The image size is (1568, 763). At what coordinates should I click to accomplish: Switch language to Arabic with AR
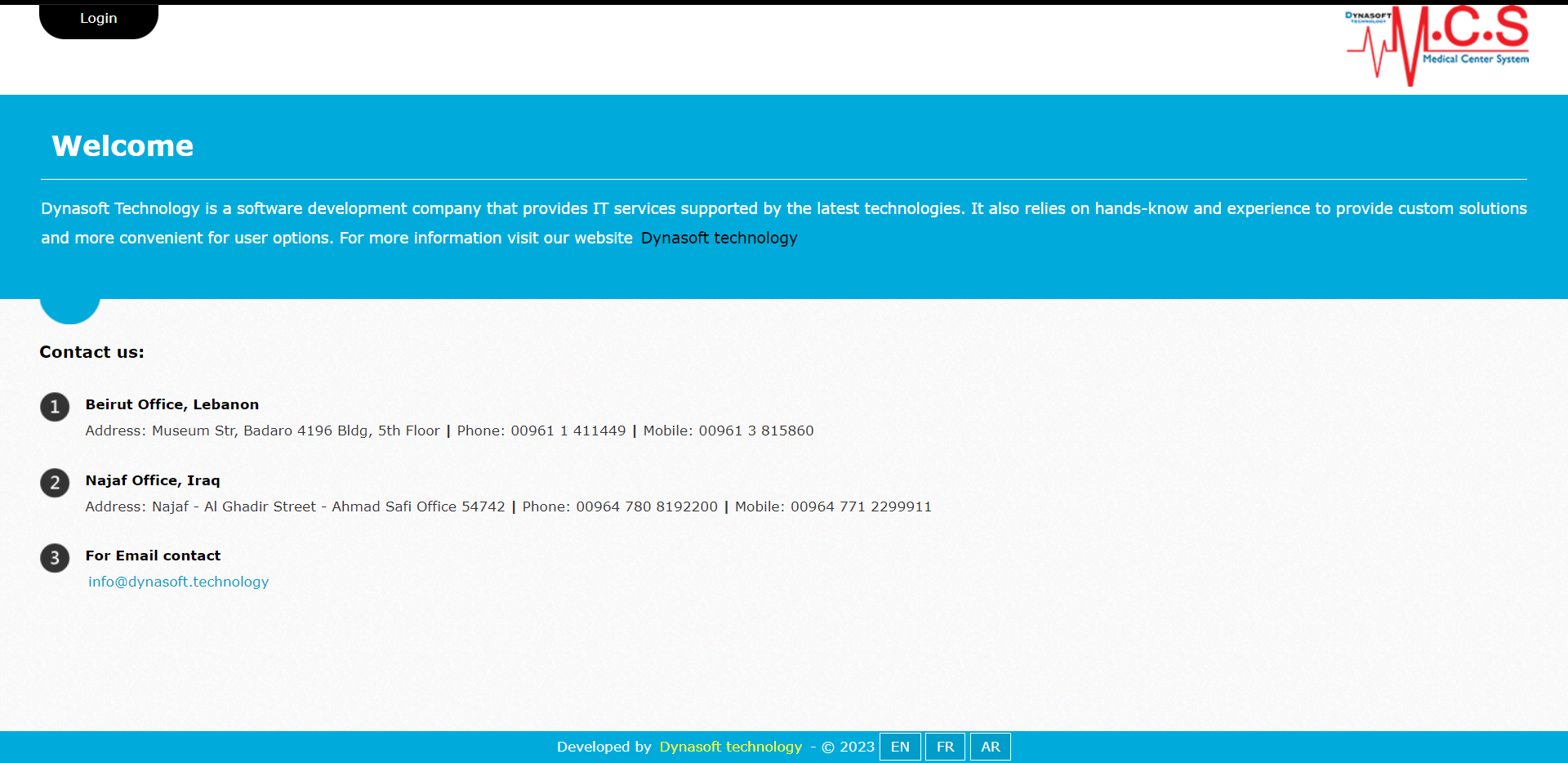tap(990, 747)
